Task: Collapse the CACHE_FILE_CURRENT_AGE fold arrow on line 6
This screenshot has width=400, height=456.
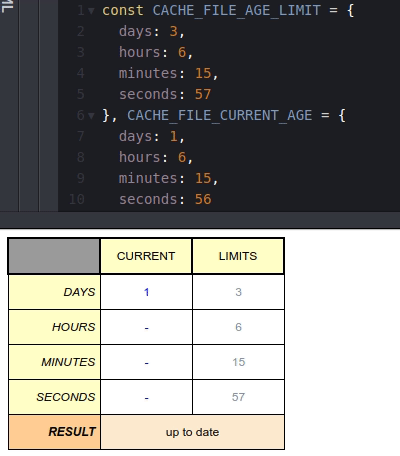Action: tap(91, 116)
